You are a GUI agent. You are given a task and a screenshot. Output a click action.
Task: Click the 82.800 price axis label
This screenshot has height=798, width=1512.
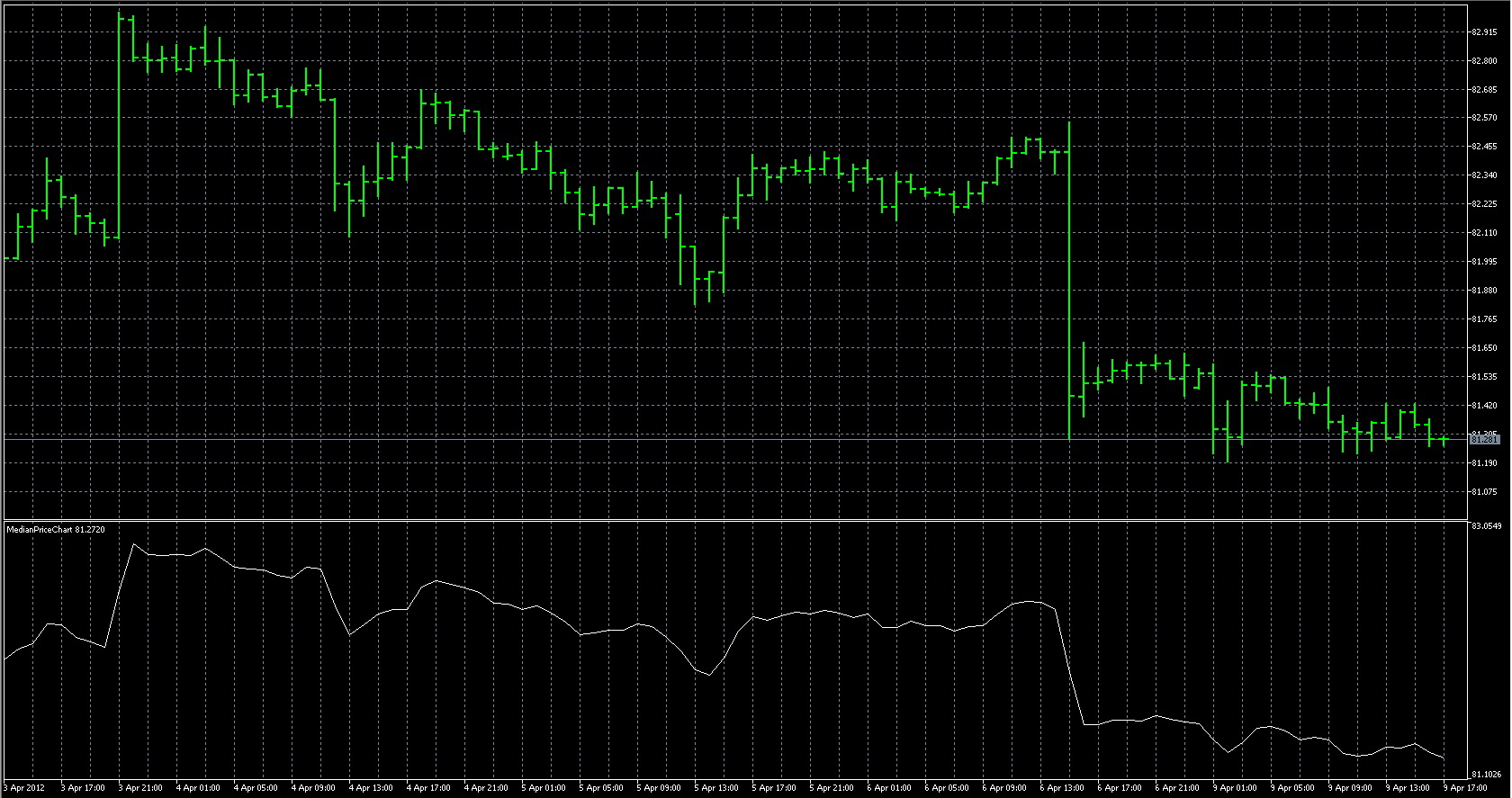[x=1484, y=61]
